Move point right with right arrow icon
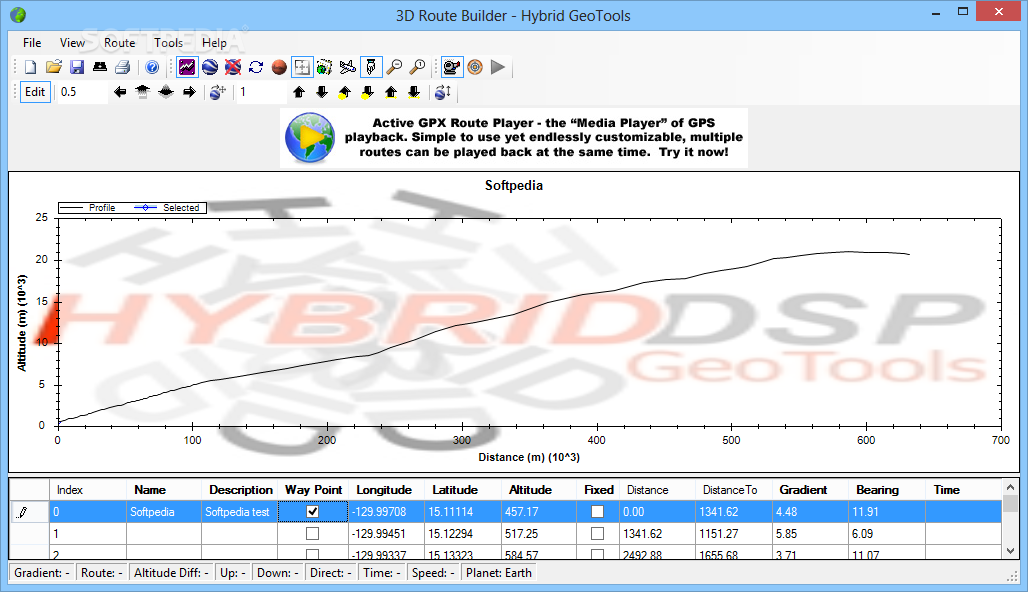This screenshot has width=1028, height=592. click(x=189, y=92)
